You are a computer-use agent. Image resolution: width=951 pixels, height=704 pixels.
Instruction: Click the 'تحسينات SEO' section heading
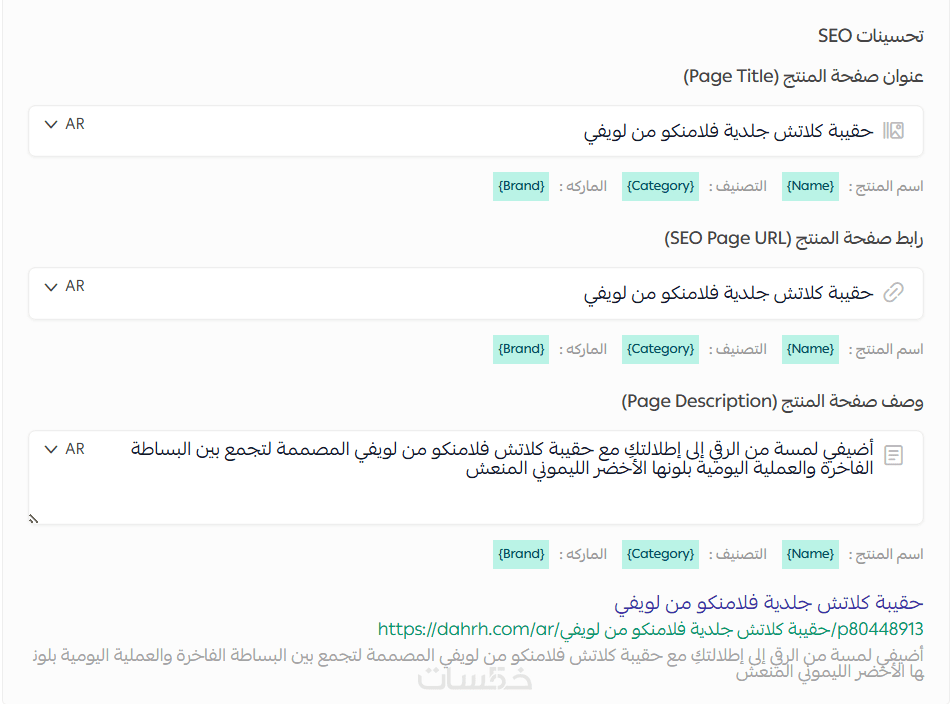point(870,36)
